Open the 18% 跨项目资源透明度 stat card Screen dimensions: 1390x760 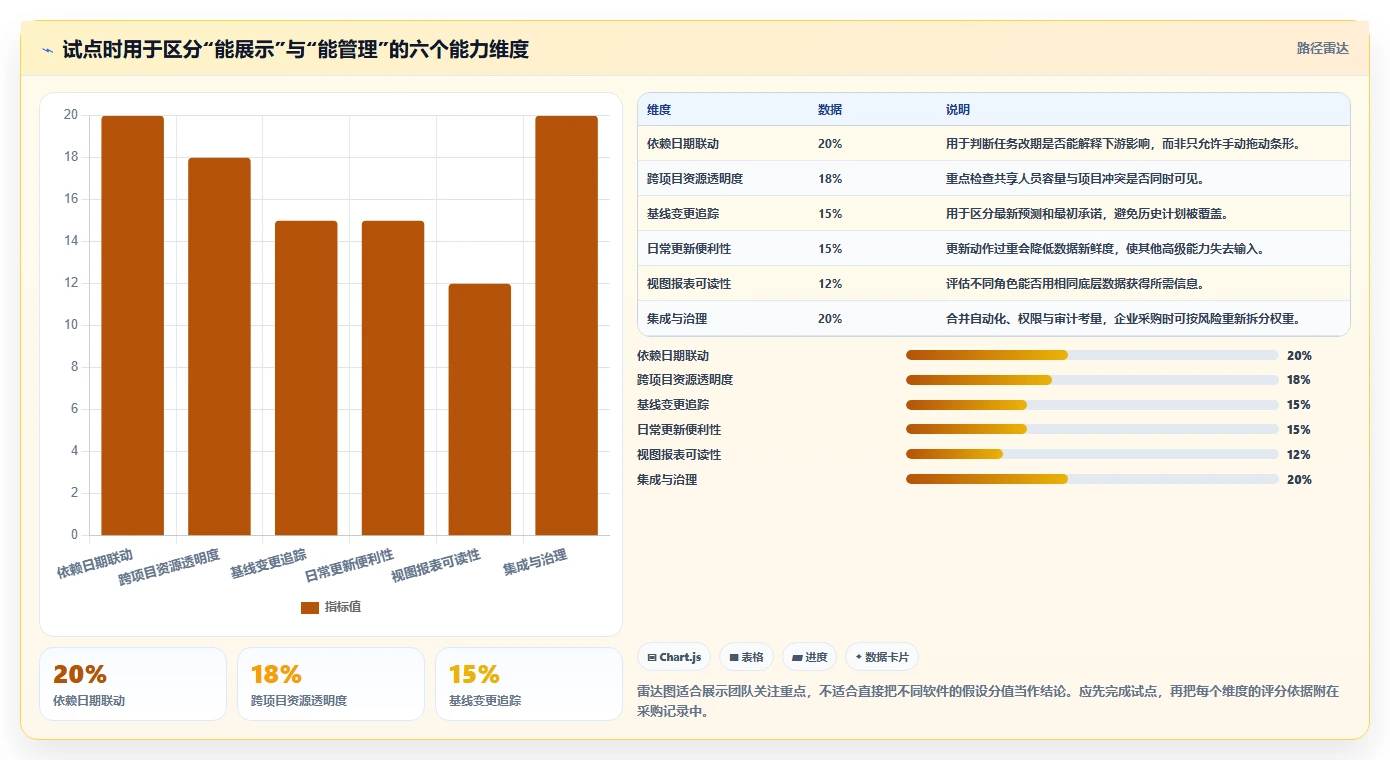[x=331, y=684]
